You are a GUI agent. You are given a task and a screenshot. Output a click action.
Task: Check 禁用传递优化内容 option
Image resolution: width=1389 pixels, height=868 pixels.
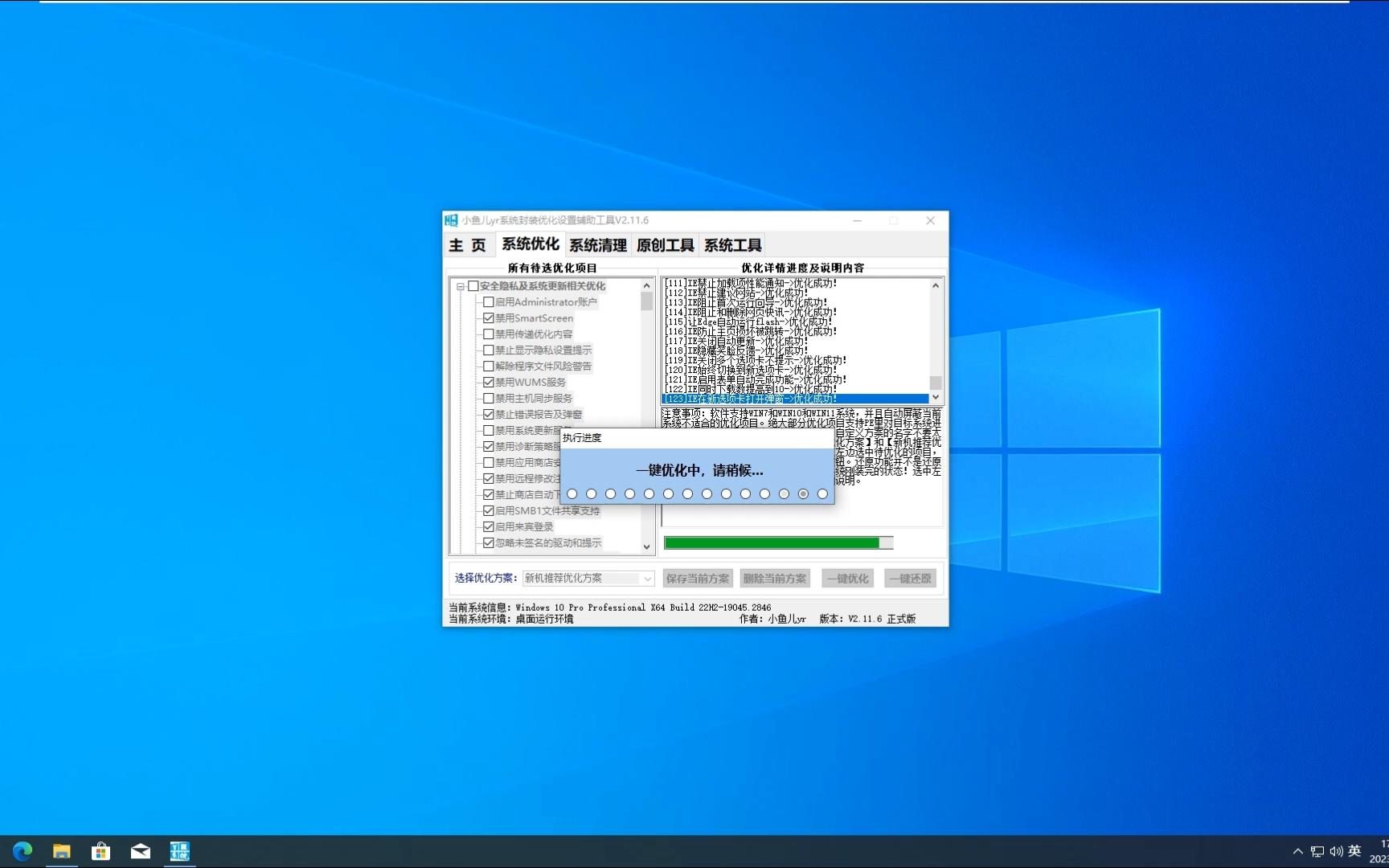(488, 334)
